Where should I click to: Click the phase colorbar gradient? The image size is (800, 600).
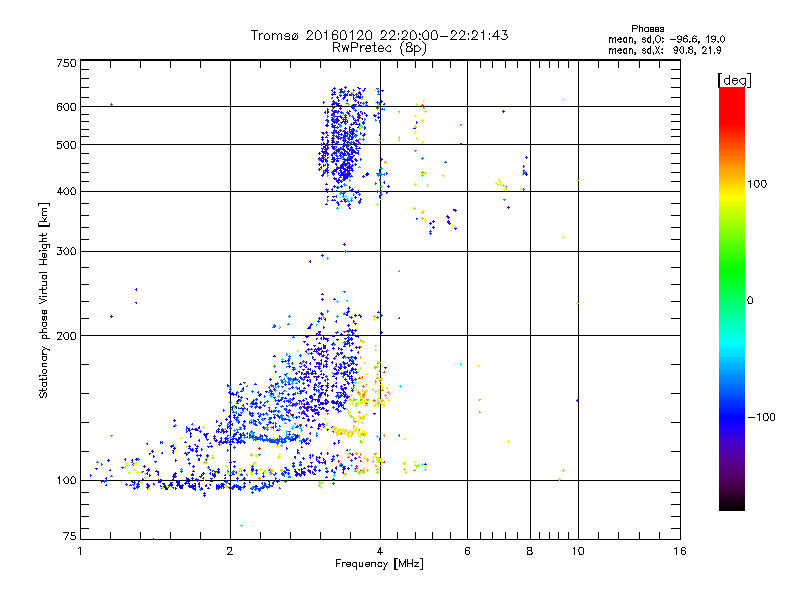click(732, 298)
